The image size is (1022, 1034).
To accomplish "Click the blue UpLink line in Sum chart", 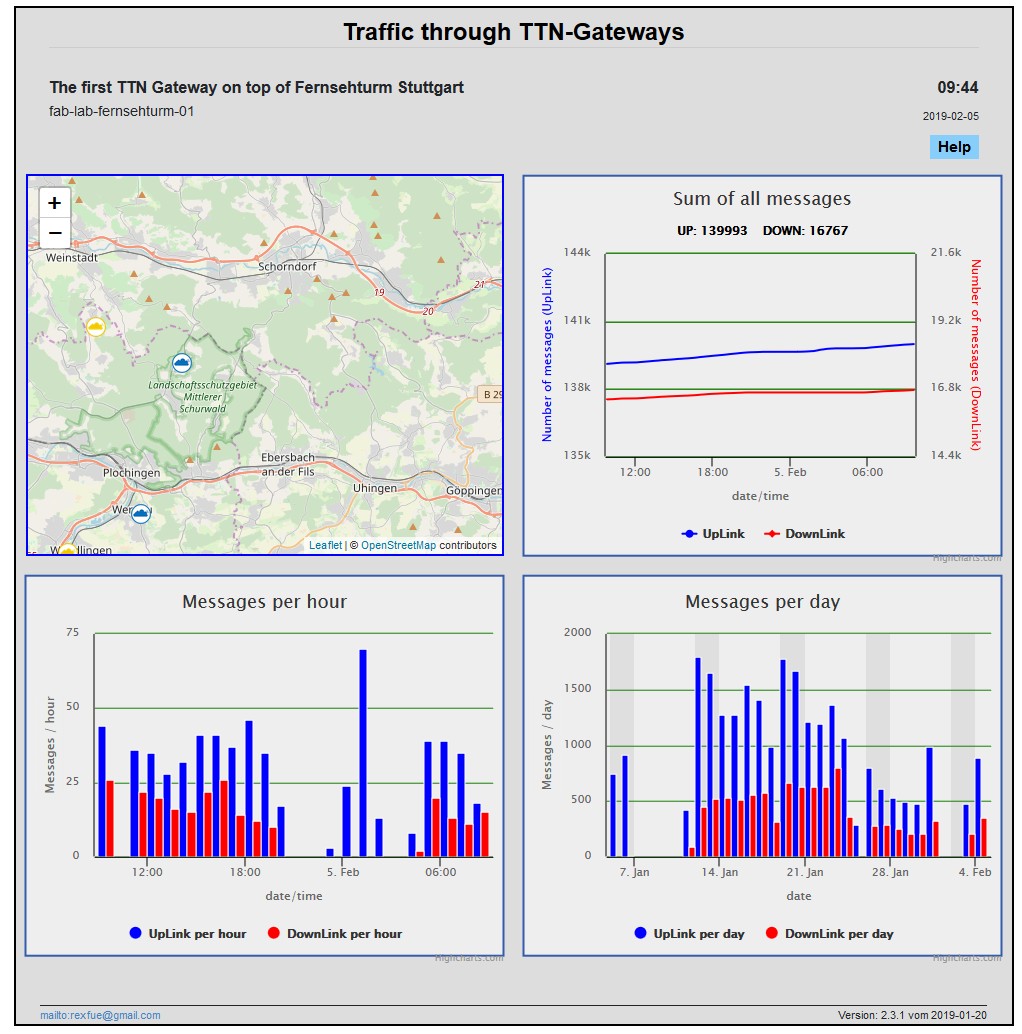I will (x=760, y=352).
